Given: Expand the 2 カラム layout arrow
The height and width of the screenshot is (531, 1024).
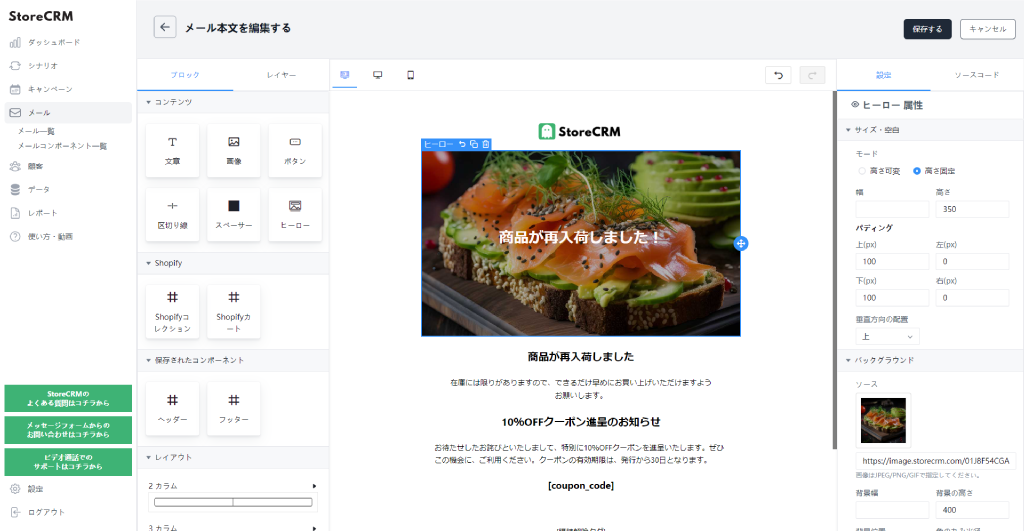Looking at the screenshot, I should 314,486.
